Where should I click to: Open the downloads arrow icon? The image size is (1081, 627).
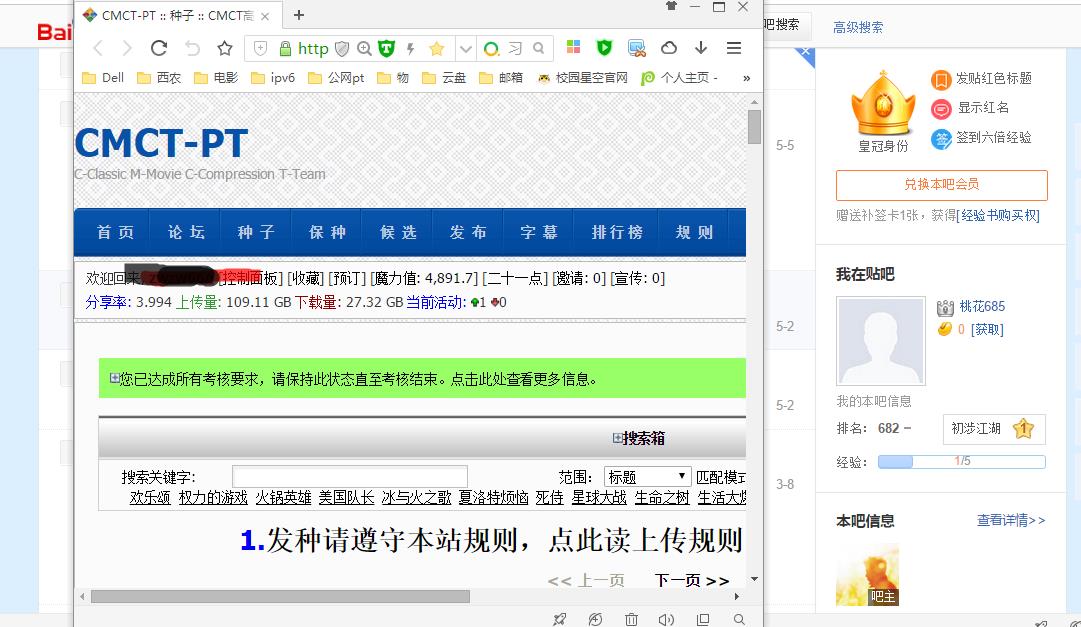click(x=701, y=48)
